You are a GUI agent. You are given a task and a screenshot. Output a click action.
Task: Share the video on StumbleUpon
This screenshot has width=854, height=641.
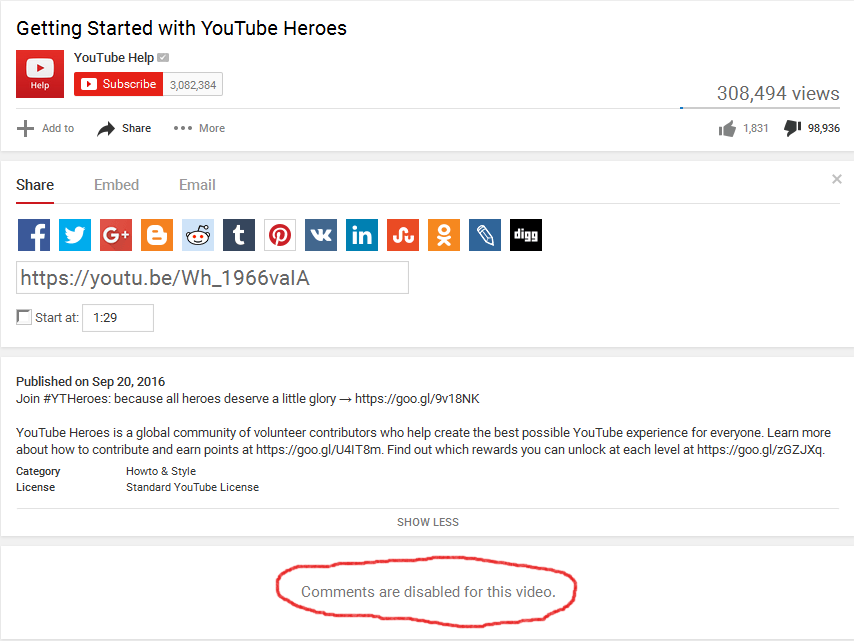tap(403, 235)
